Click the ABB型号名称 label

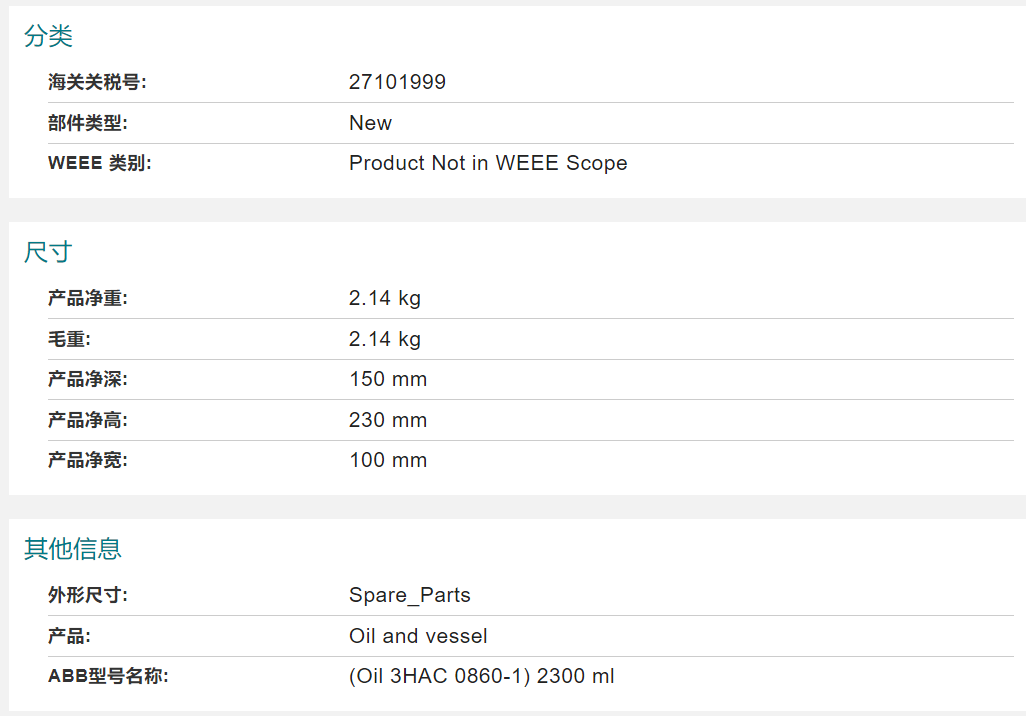click(x=108, y=676)
